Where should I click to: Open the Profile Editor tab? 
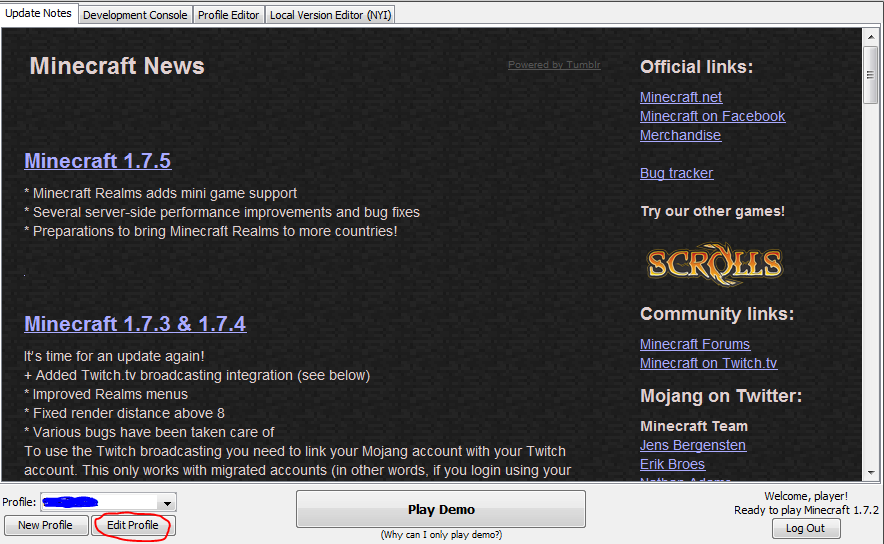(228, 15)
